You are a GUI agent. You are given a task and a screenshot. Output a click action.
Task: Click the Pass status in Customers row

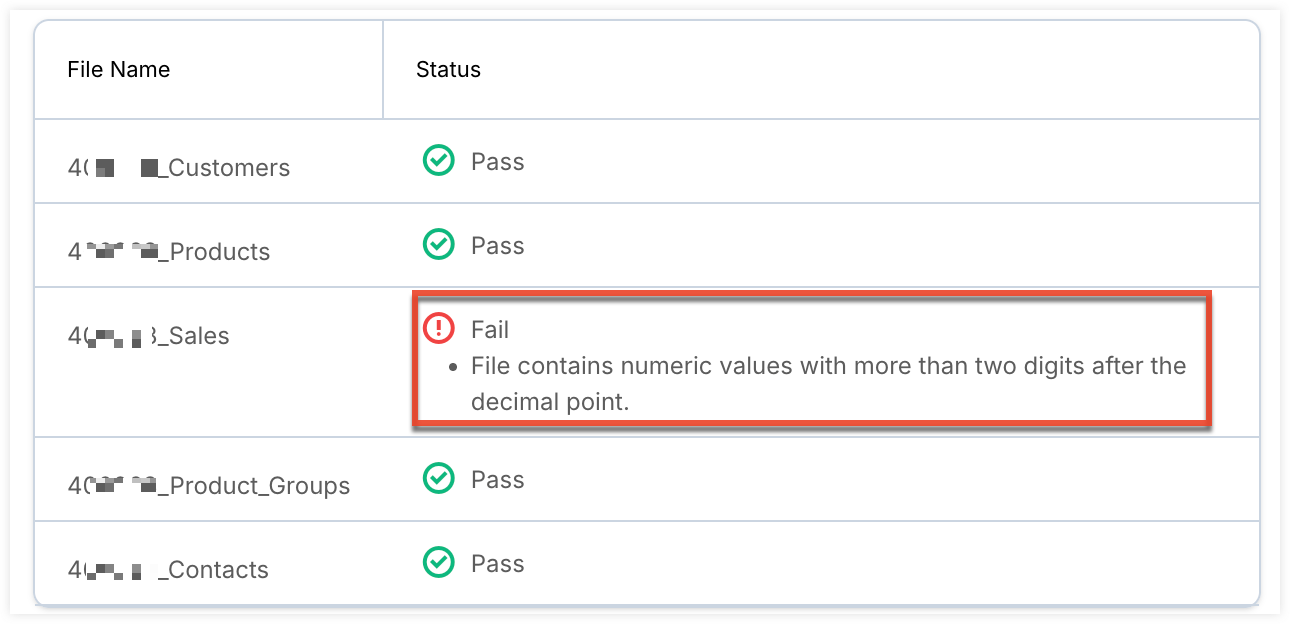coord(497,162)
